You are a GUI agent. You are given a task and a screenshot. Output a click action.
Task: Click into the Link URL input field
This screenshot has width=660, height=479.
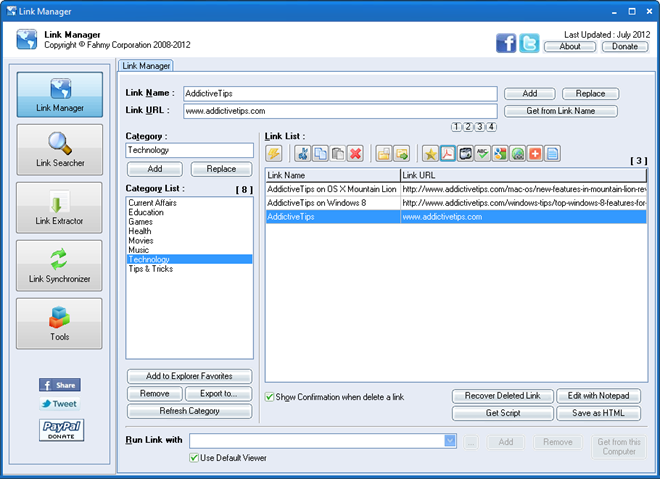pyautogui.click(x=340, y=111)
